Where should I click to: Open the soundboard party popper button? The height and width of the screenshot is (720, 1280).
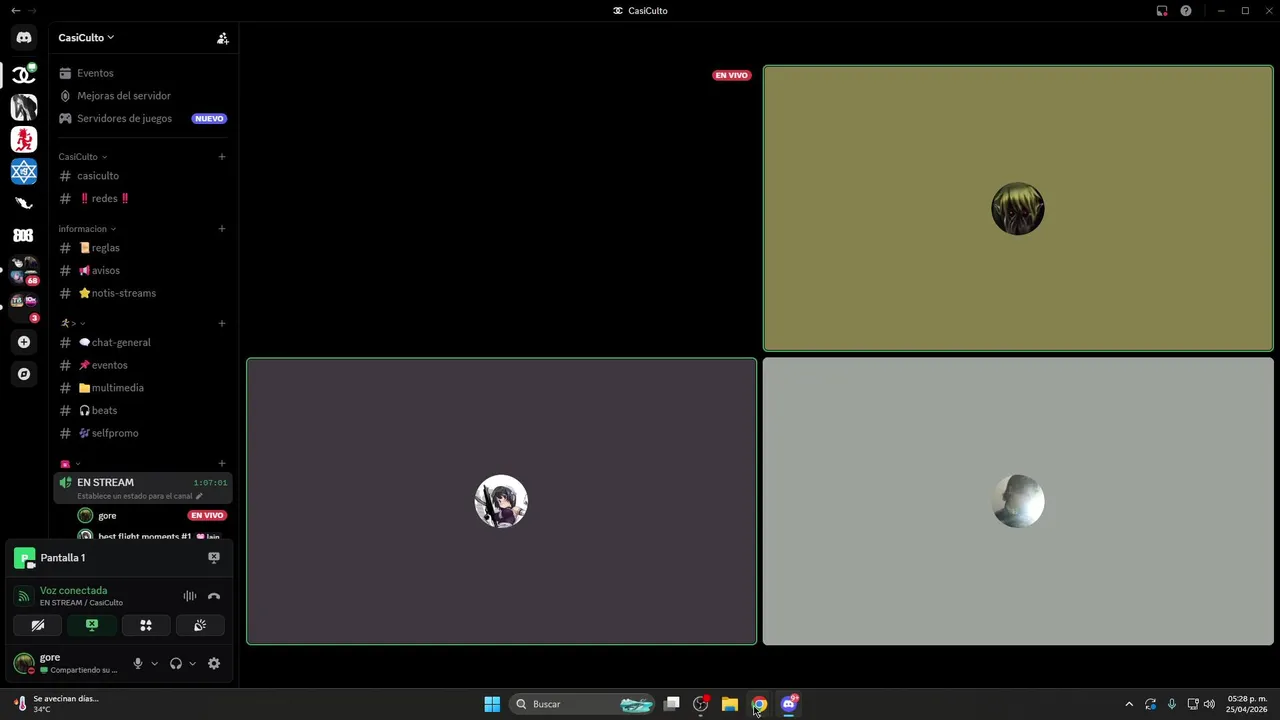coord(200,625)
